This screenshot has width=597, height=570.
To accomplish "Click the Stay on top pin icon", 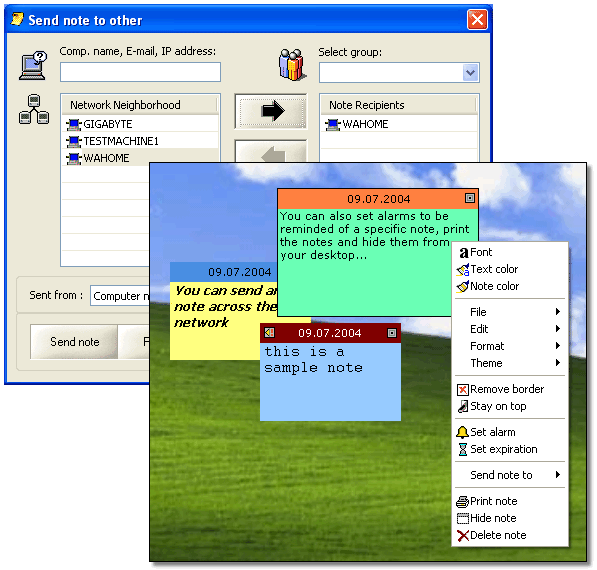I will click(463, 406).
